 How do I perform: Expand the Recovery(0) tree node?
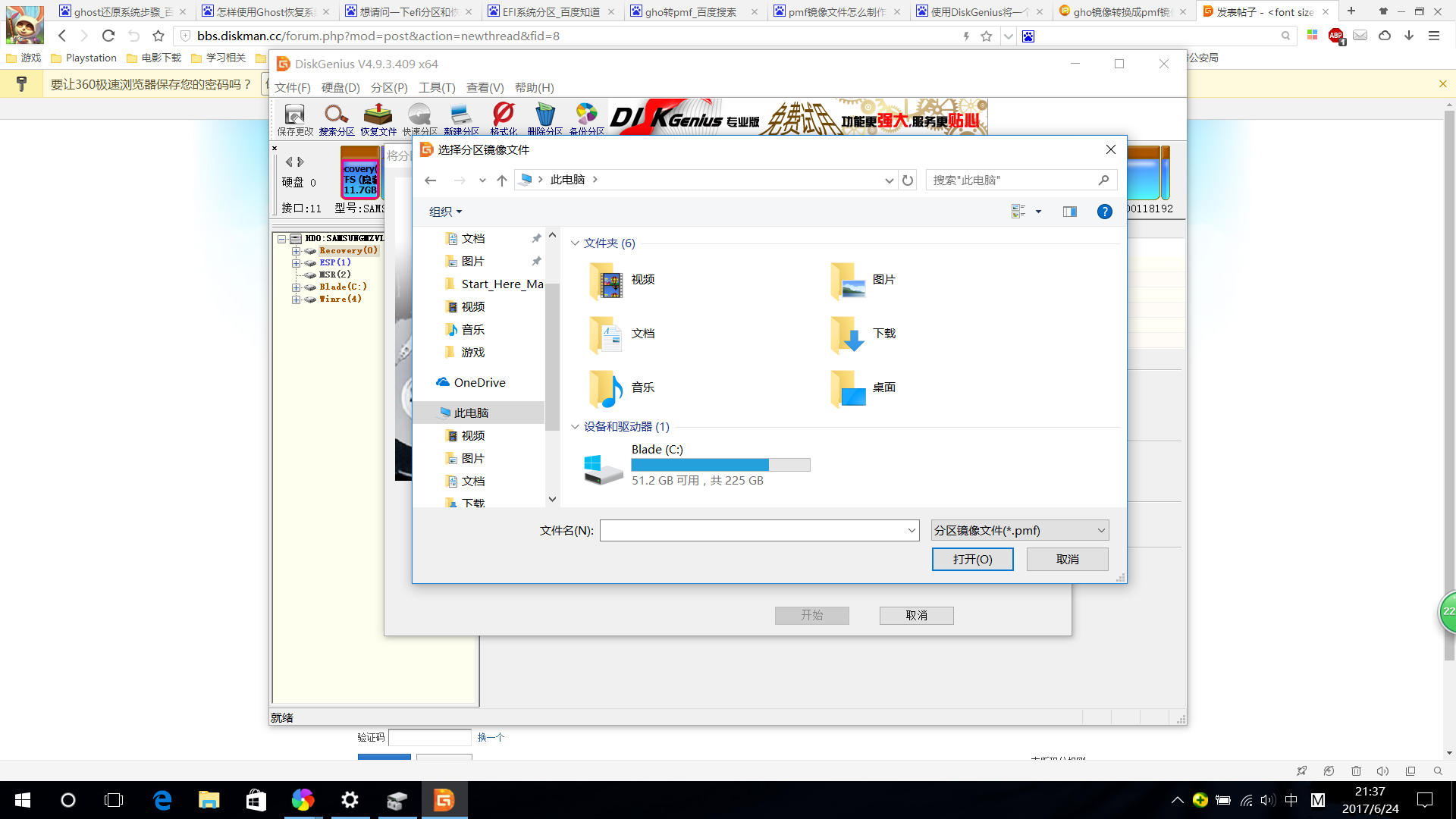296,250
